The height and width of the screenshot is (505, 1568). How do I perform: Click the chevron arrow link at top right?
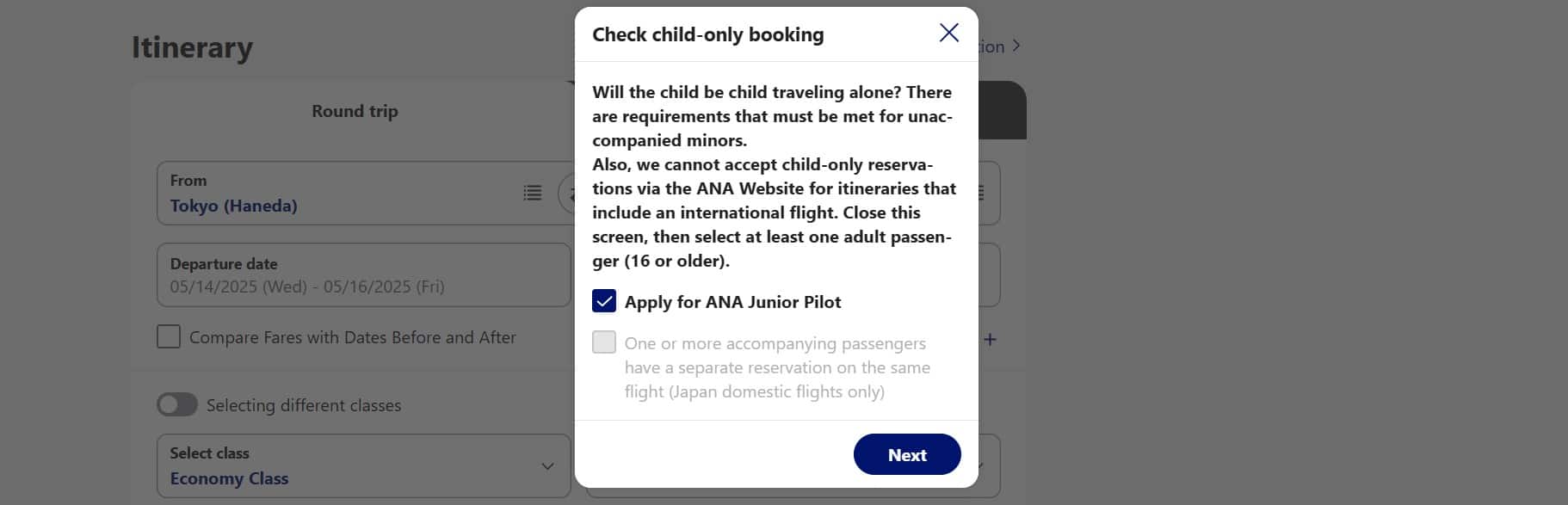[x=1016, y=46]
